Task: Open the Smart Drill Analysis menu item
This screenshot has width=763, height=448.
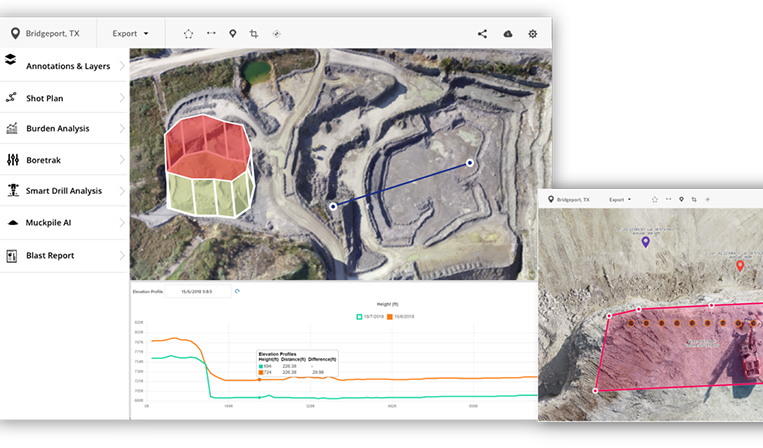Action: tap(63, 191)
